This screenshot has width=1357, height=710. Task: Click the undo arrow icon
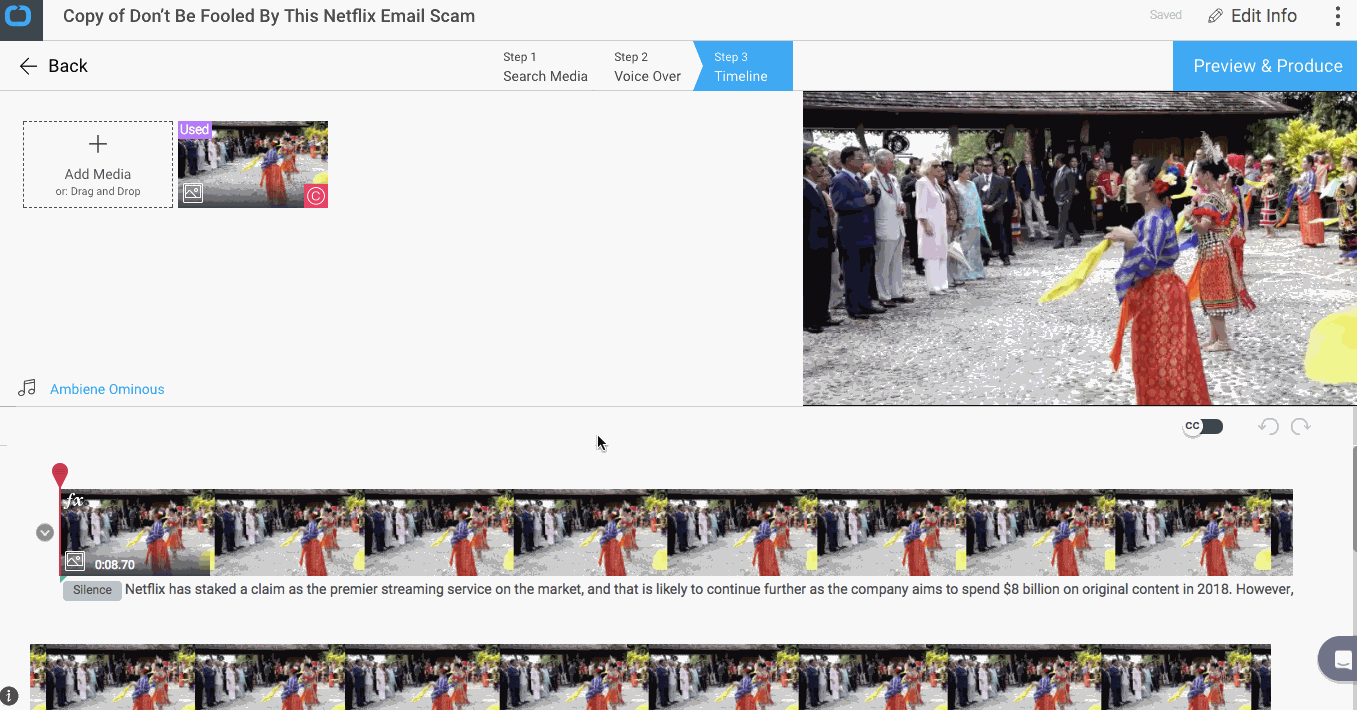[1268, 427]
